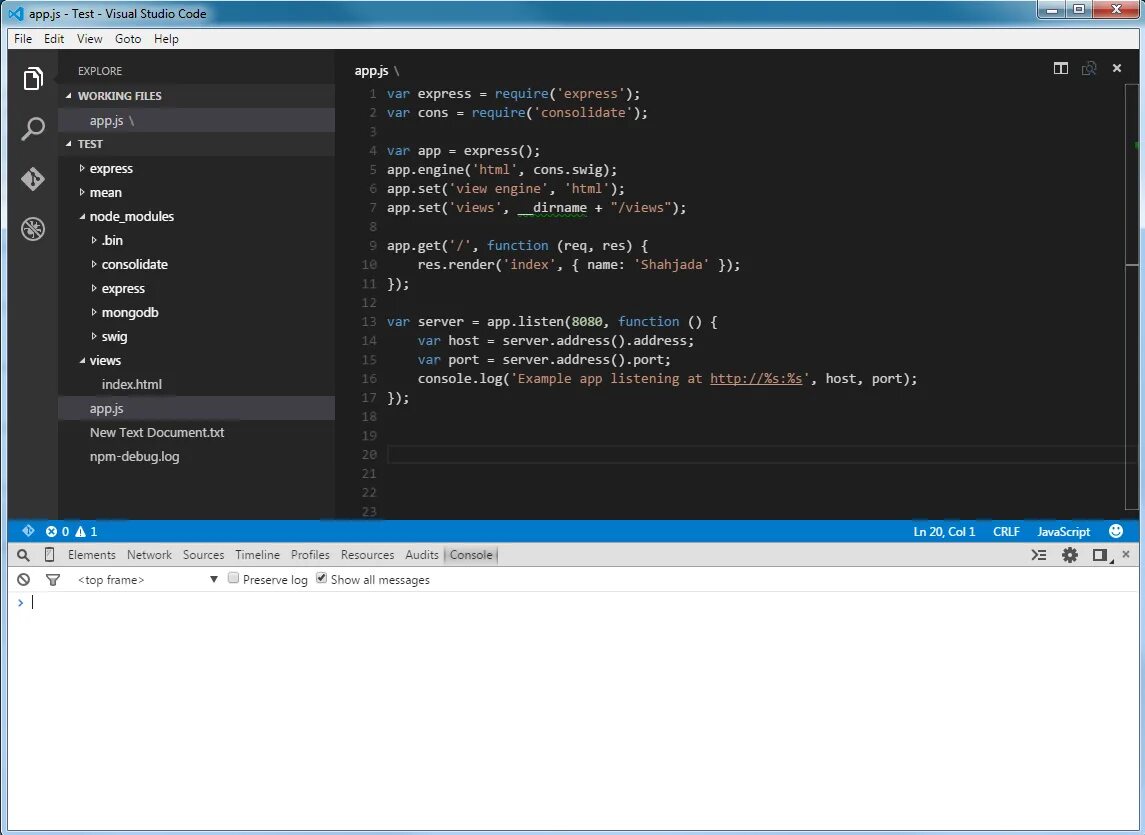The height and width of the screenshot is (835, 1145).
Task: Open the Debug view in the sidebar
Action: [x=33, y=229]
